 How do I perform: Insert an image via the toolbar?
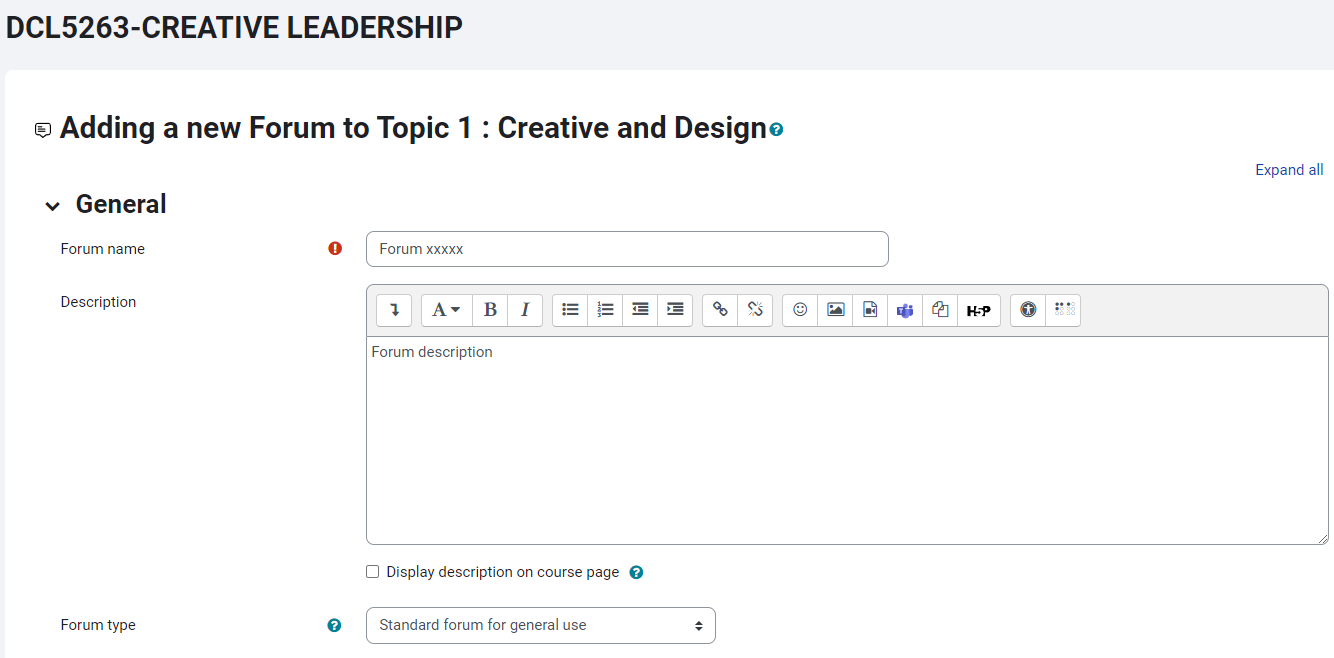[835, 310]
